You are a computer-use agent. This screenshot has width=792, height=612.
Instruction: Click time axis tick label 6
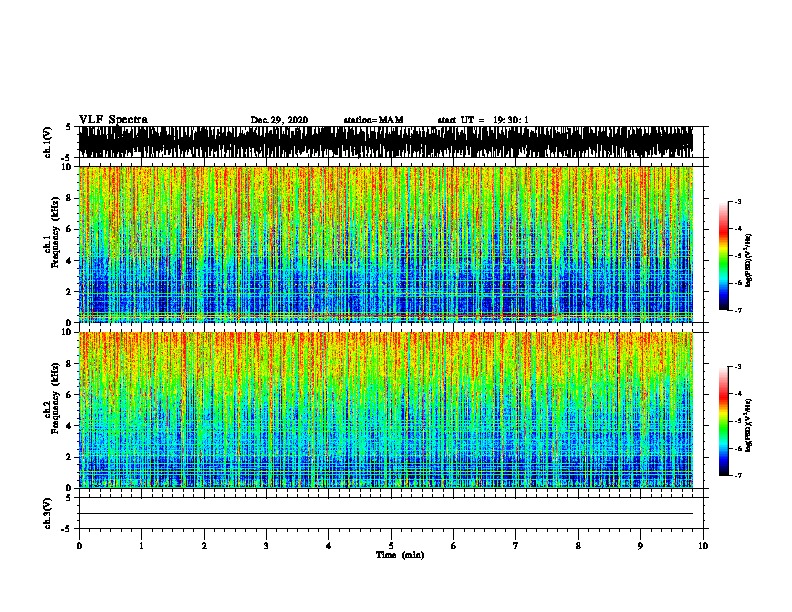point(454,546)
